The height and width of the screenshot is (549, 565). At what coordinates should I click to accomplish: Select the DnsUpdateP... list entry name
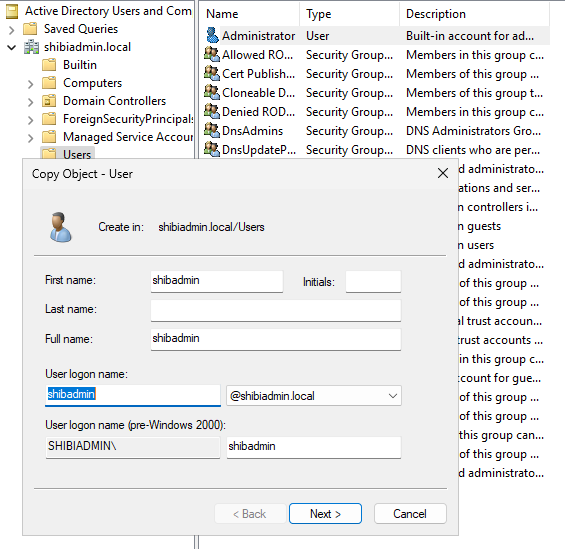click(259, 149)
